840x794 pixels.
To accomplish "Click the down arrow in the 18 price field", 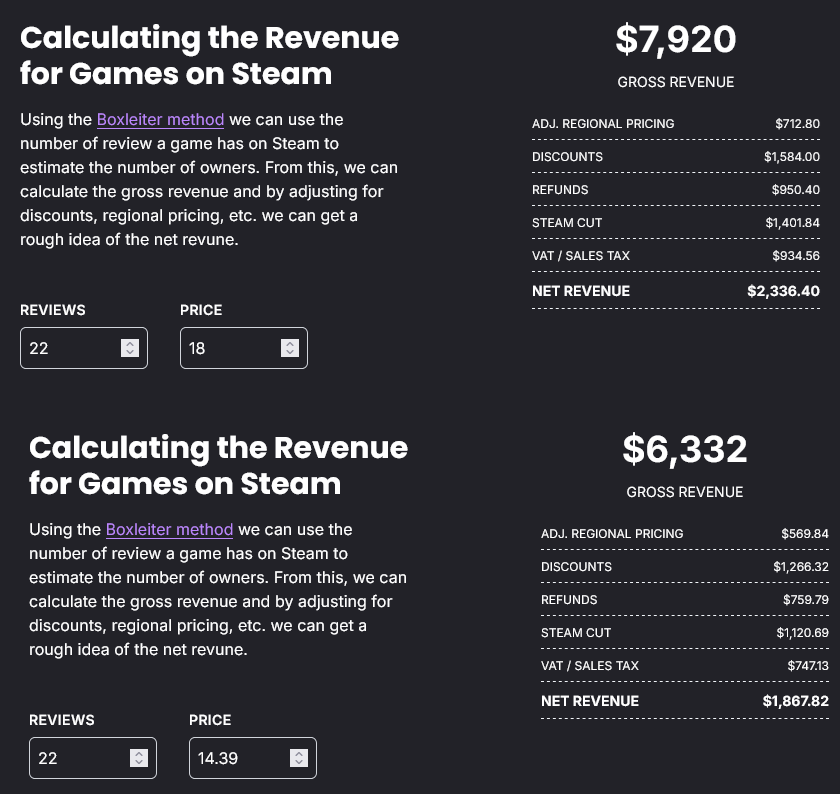I will [290, 353].
